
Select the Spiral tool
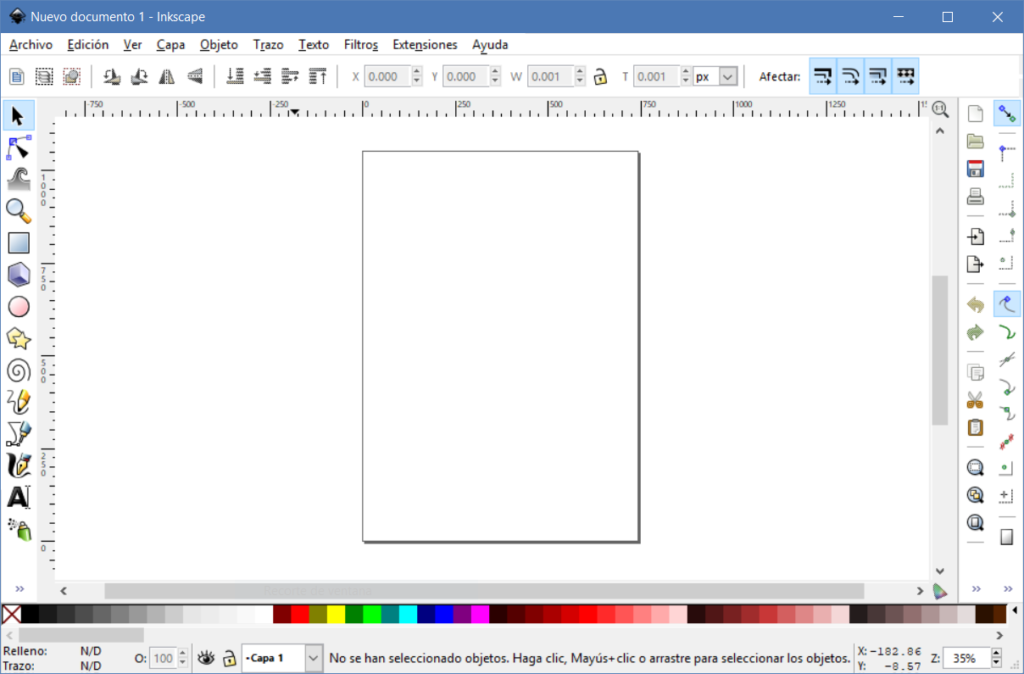pos(17,370)
